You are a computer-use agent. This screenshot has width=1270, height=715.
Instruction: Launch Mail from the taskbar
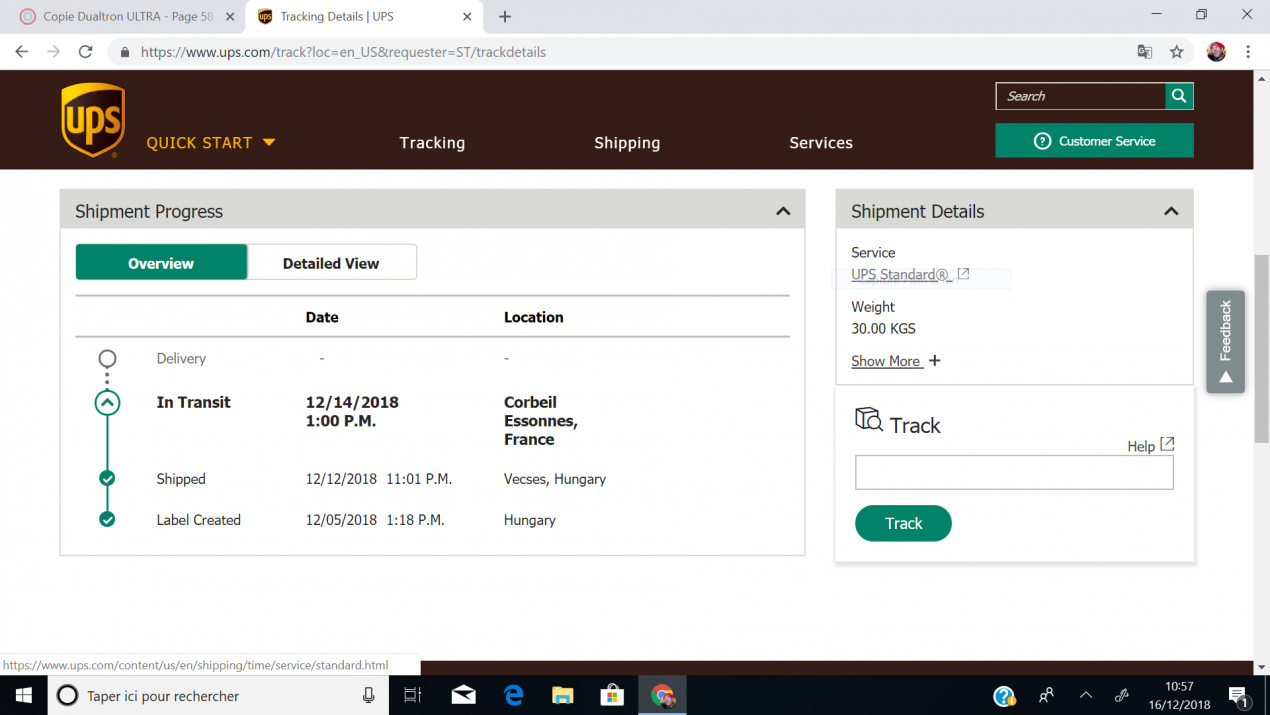point(463,696)
